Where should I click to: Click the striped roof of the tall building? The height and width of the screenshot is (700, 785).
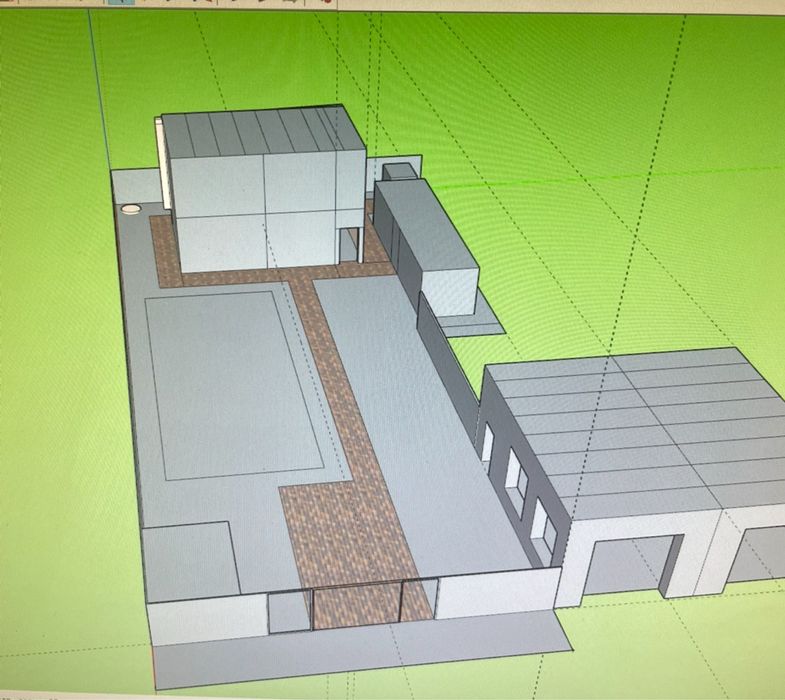click(x=263, y=131)
